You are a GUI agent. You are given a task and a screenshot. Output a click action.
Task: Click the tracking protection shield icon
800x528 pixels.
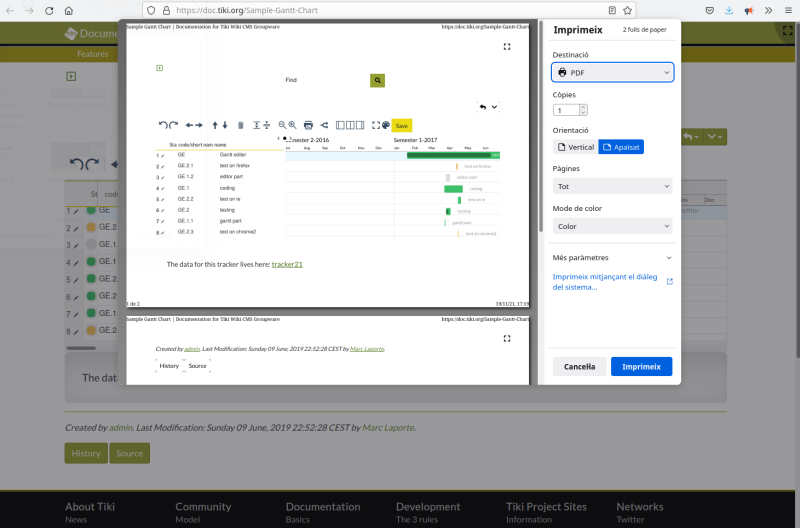(151, 10)
